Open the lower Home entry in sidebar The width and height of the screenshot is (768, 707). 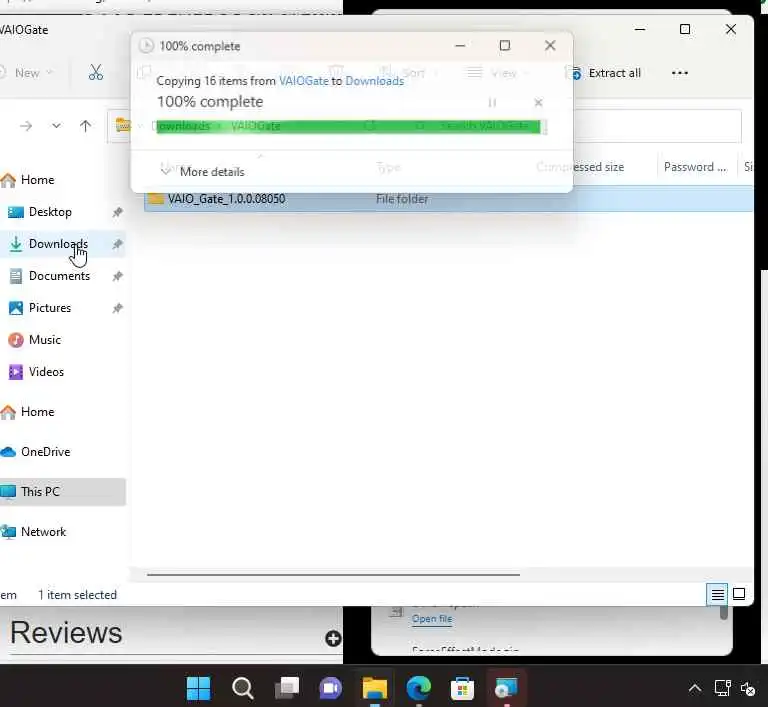(x=37, y=412)
